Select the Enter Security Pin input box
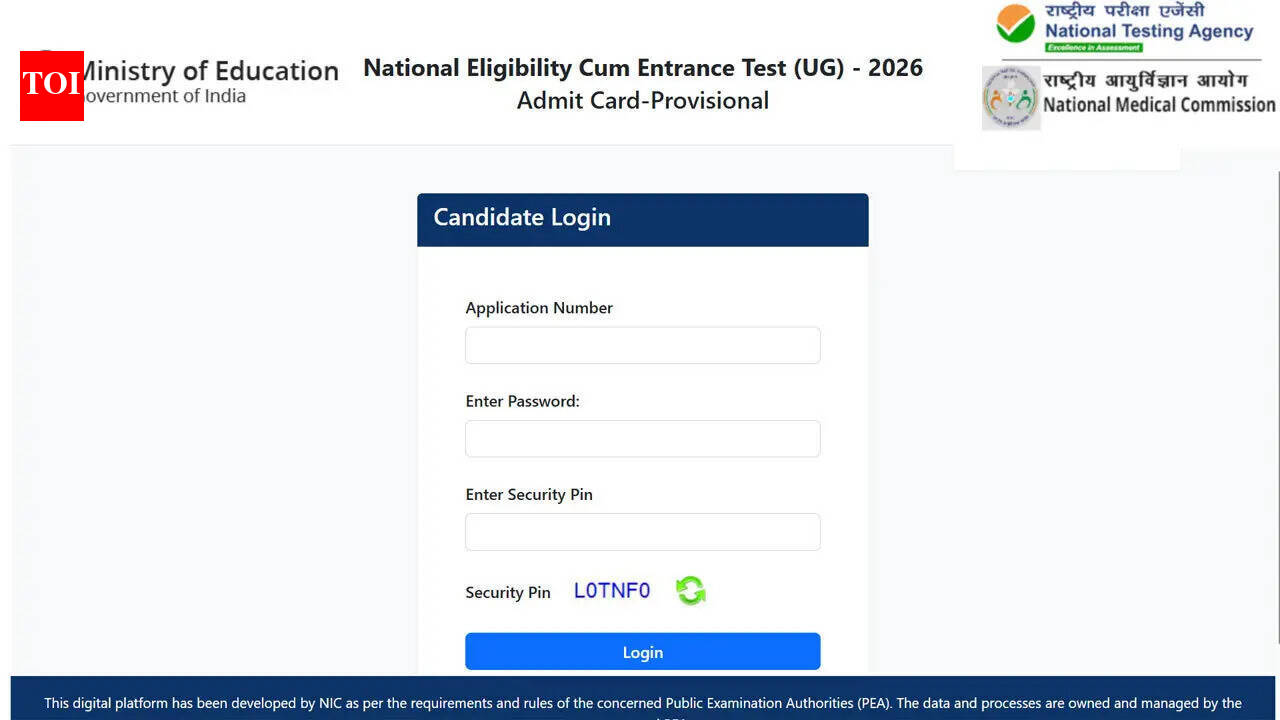 (642, 532)
